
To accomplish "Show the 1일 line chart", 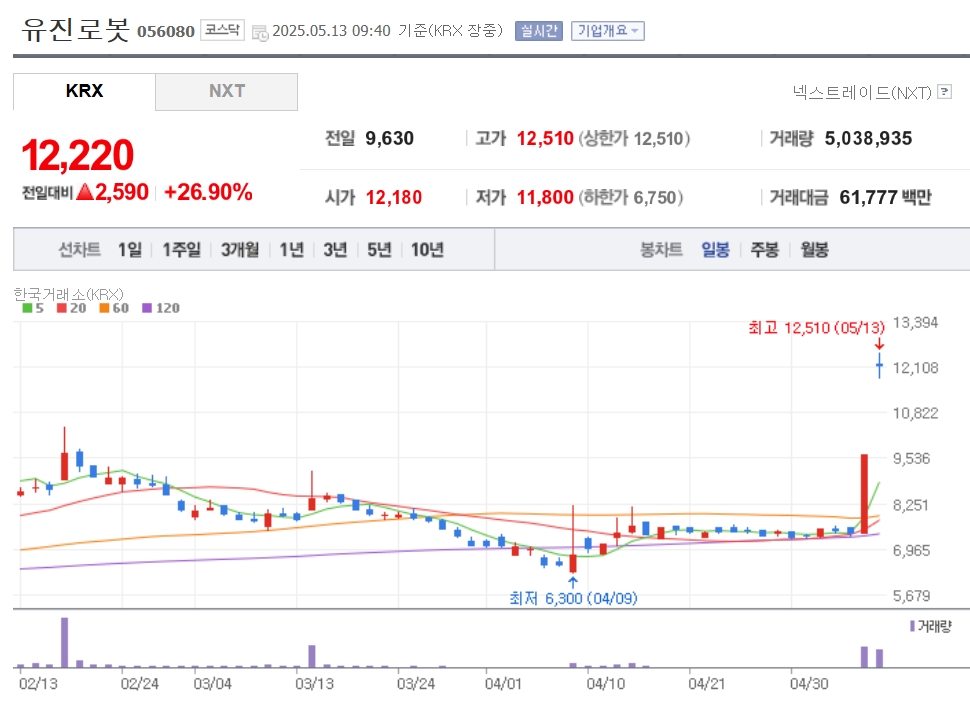I will coord(129,250).
